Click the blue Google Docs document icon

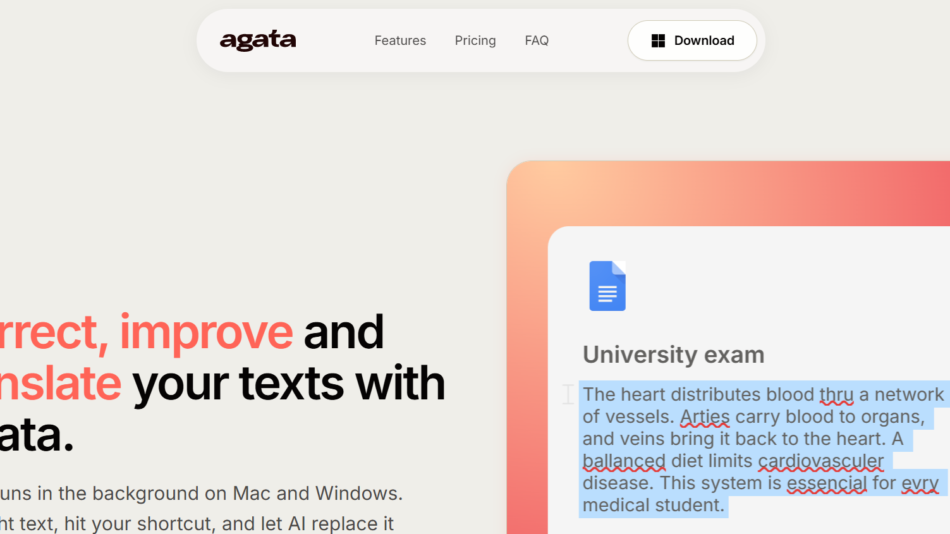click(607, 286)
